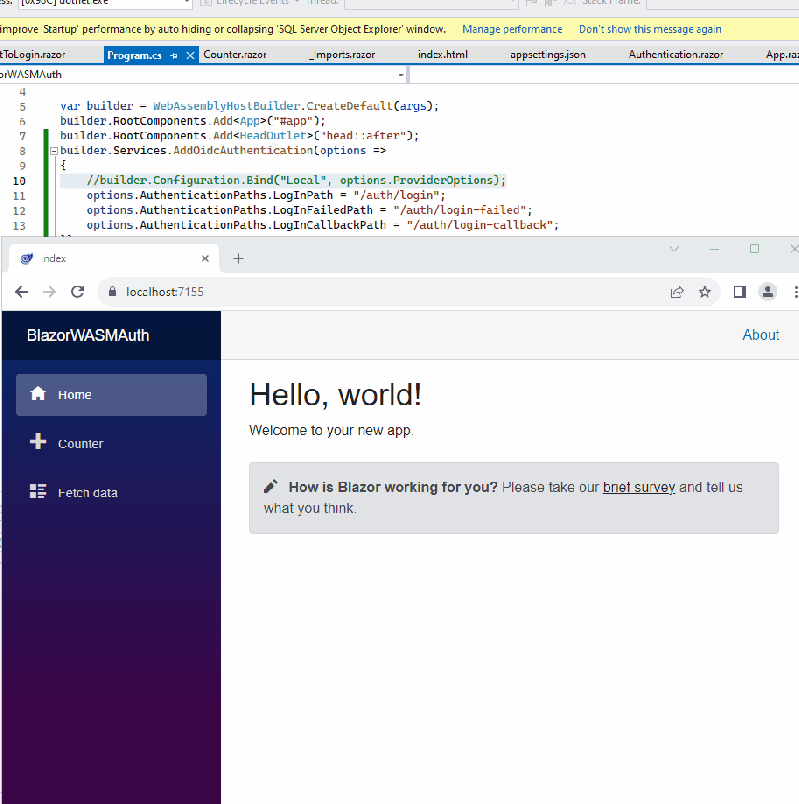
Task: Select the index browser tab
Action: click(x=114, y=258)
